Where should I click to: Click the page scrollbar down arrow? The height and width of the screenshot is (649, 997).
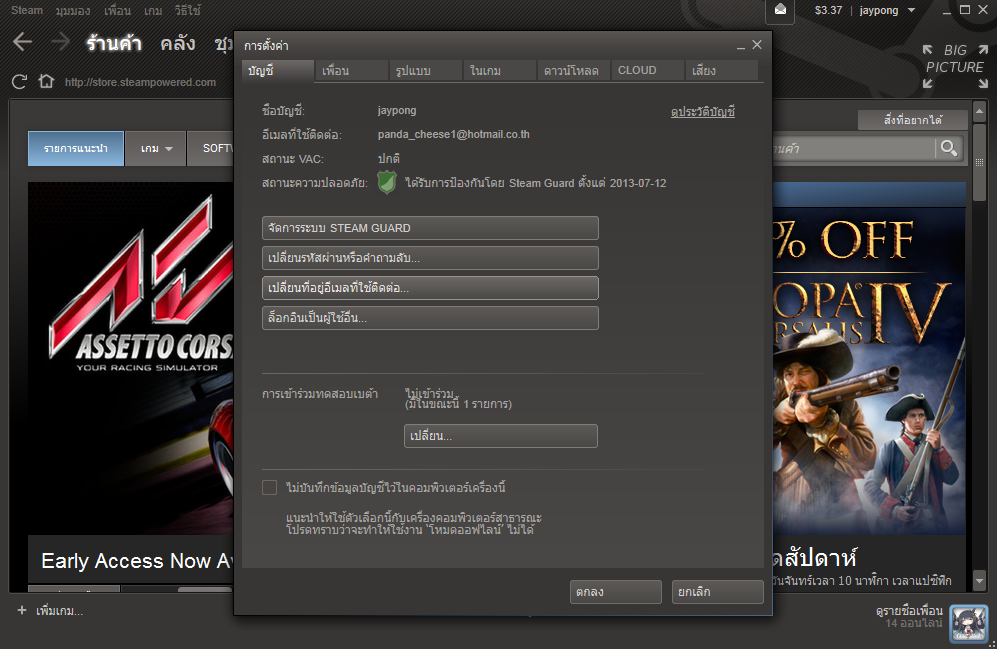(979, 580)
